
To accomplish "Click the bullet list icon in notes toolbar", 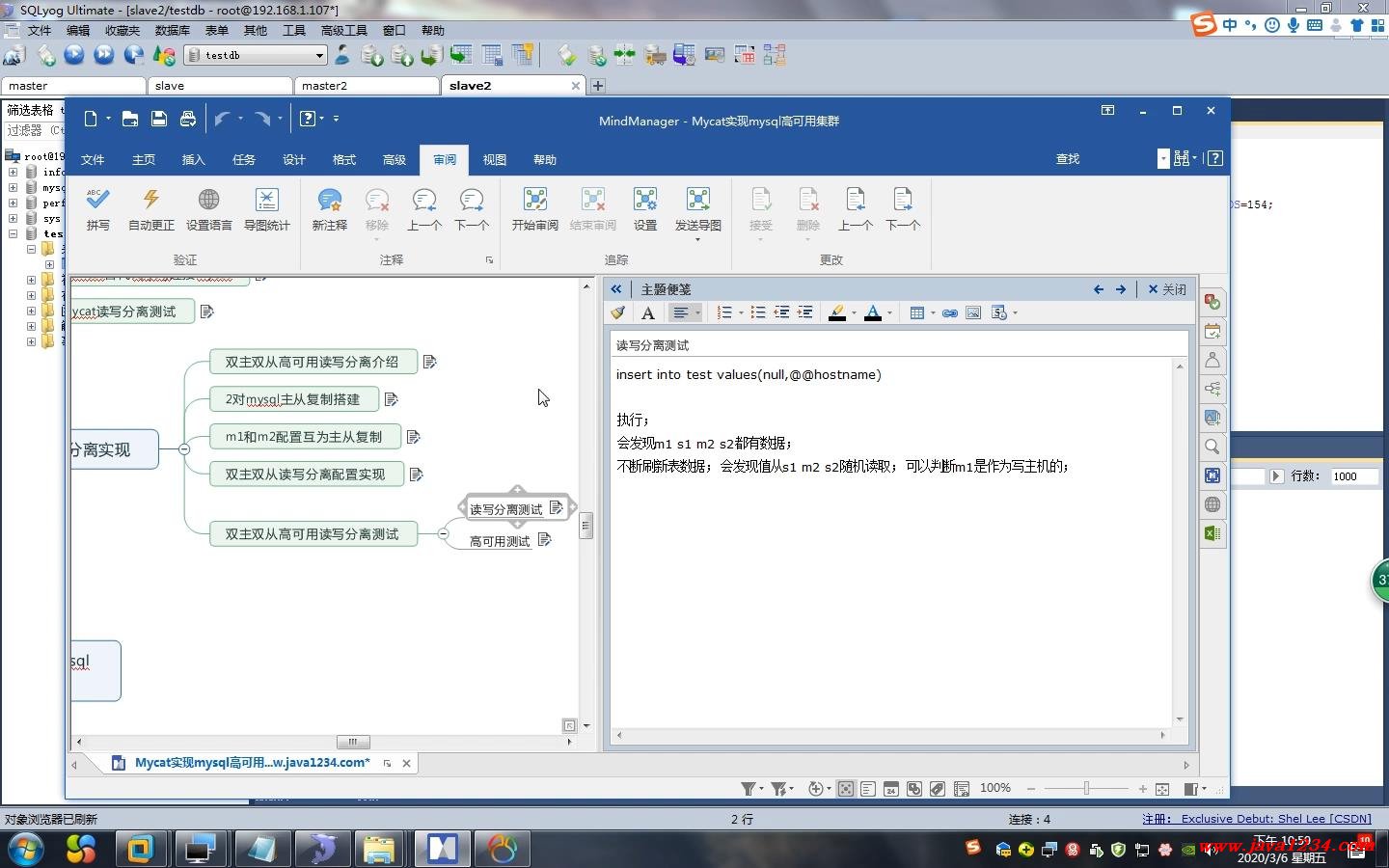I will [758, 312].
